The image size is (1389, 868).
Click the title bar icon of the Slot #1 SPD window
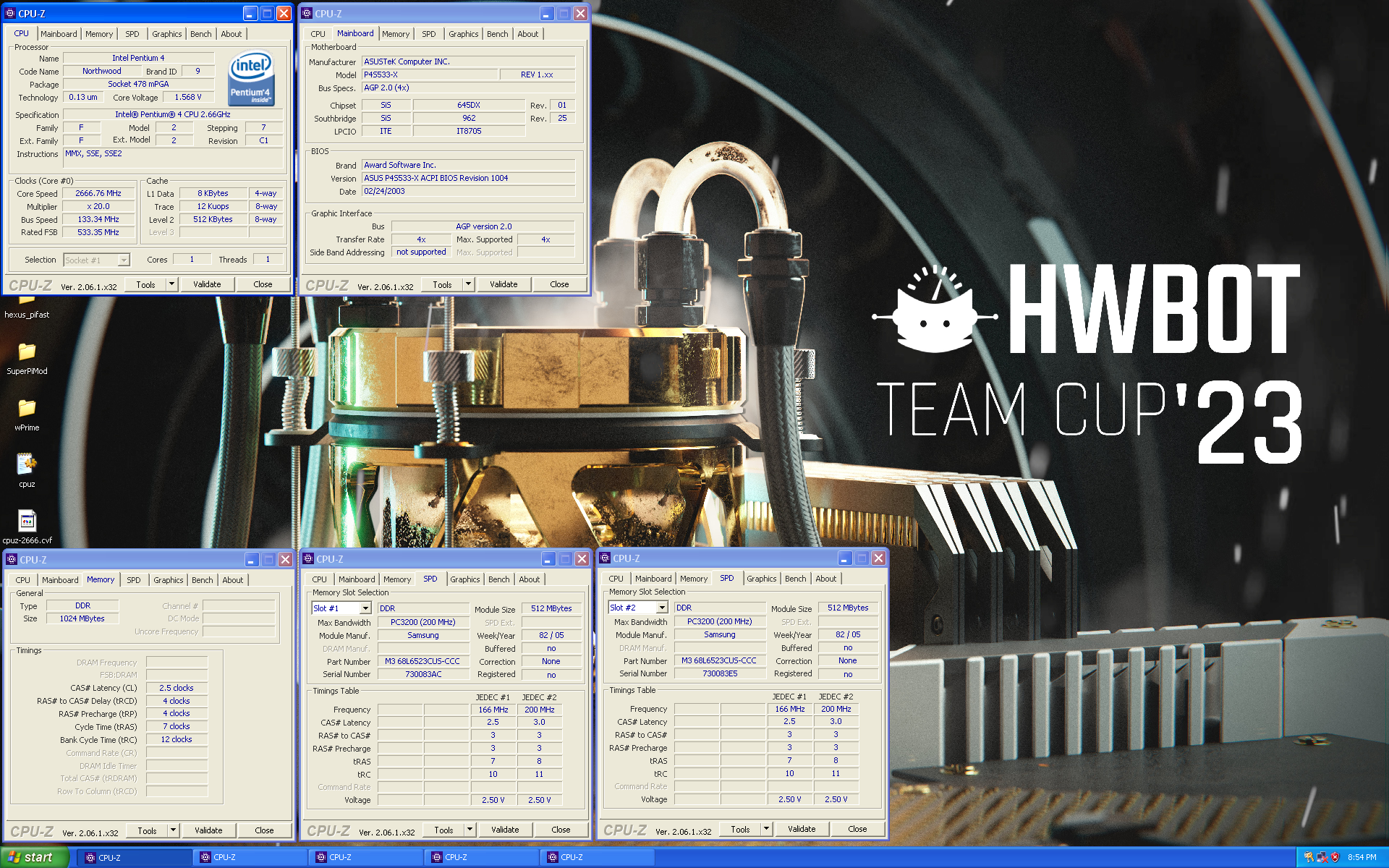(308, 558)
